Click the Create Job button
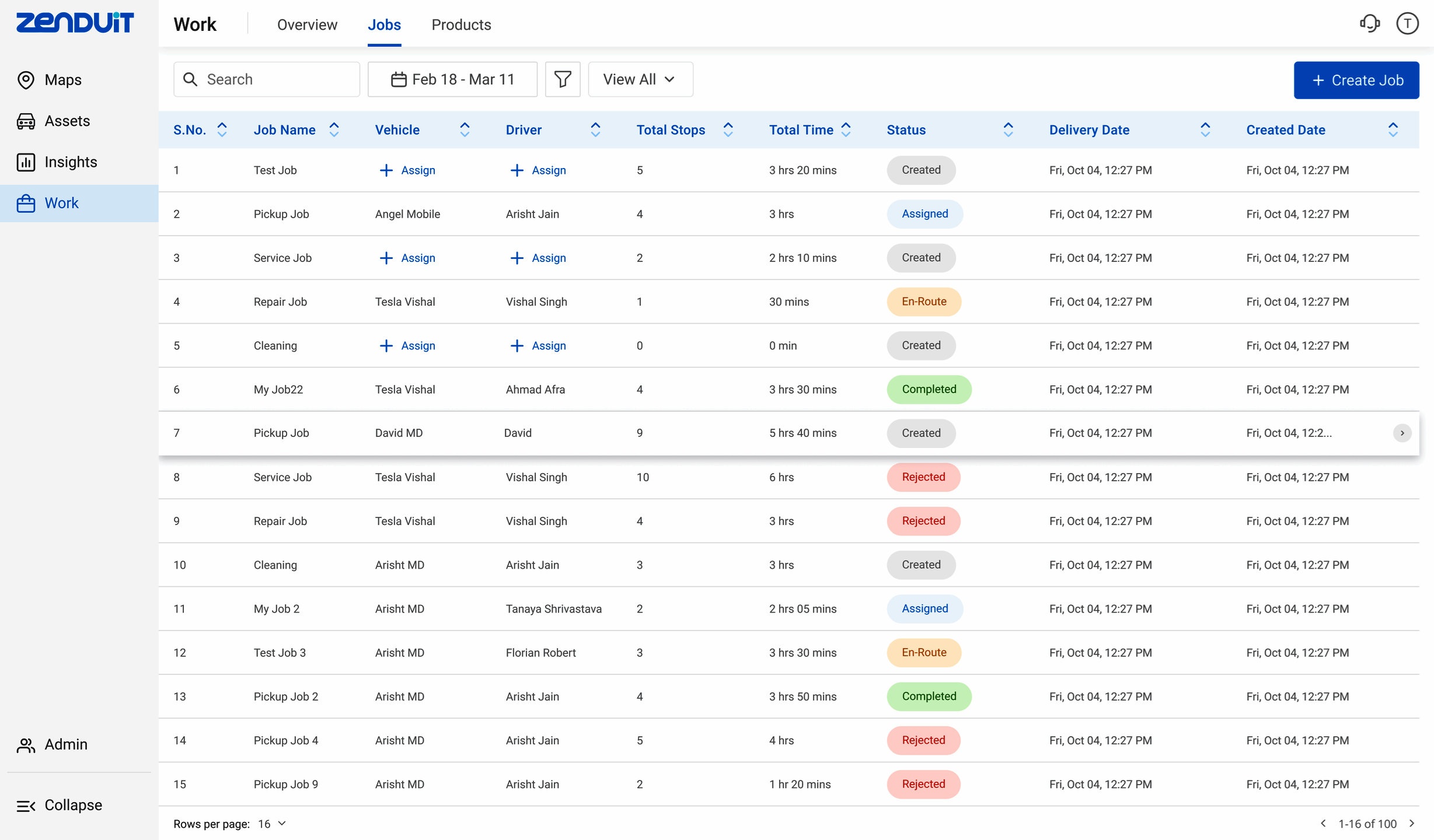The image size is (1434, 840). (x=1356, y=80)
